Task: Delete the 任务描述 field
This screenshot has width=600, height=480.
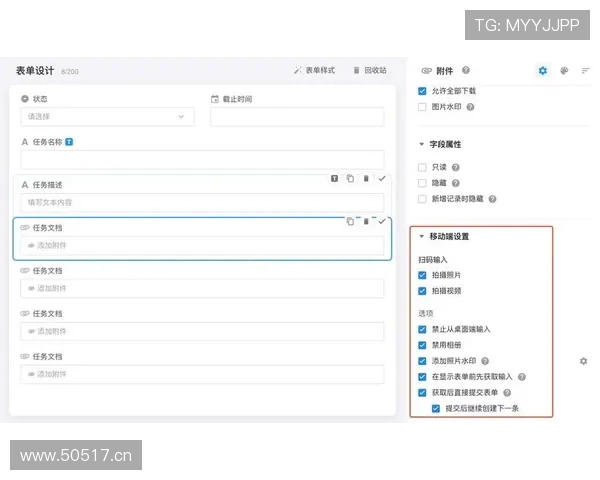Action: click(x=366, y=178)
